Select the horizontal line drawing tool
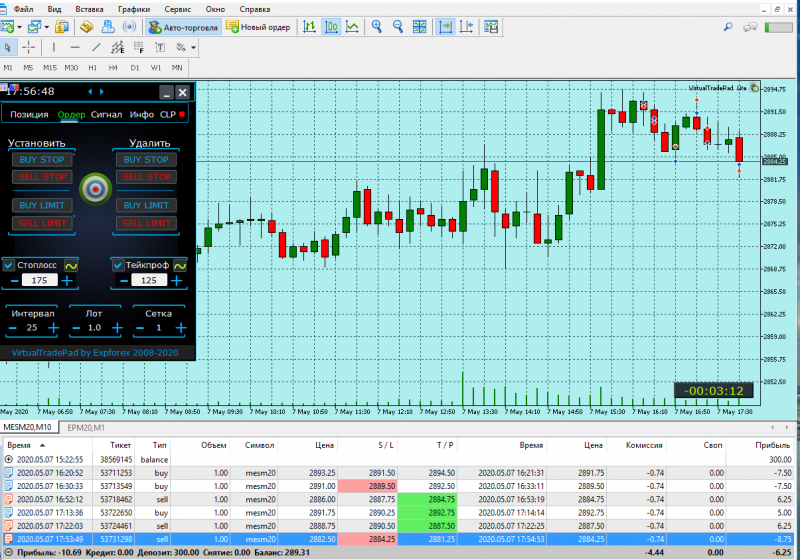 click(x=75, y=47)
